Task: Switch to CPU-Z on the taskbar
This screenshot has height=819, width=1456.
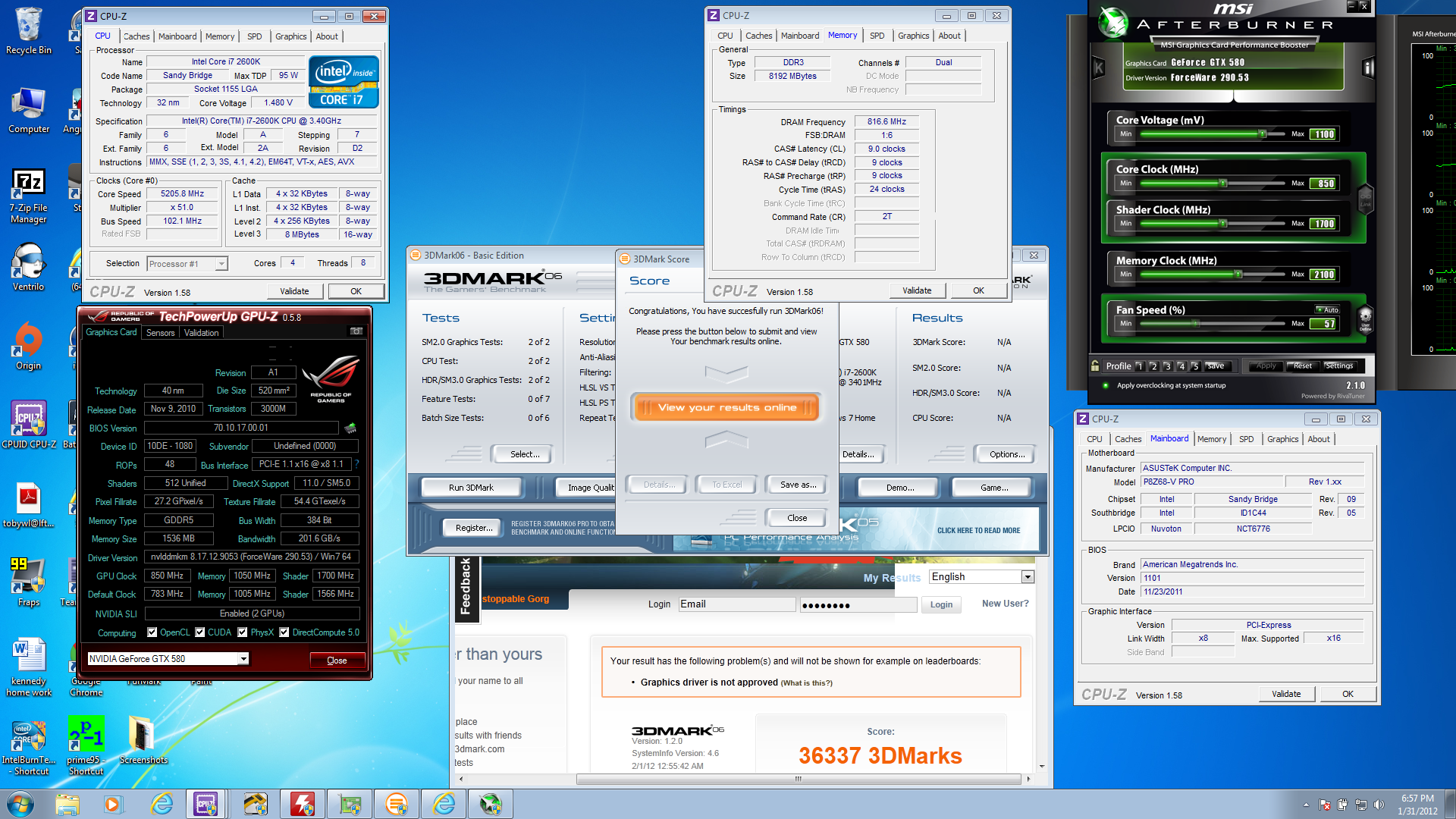Action: [206, 804]
